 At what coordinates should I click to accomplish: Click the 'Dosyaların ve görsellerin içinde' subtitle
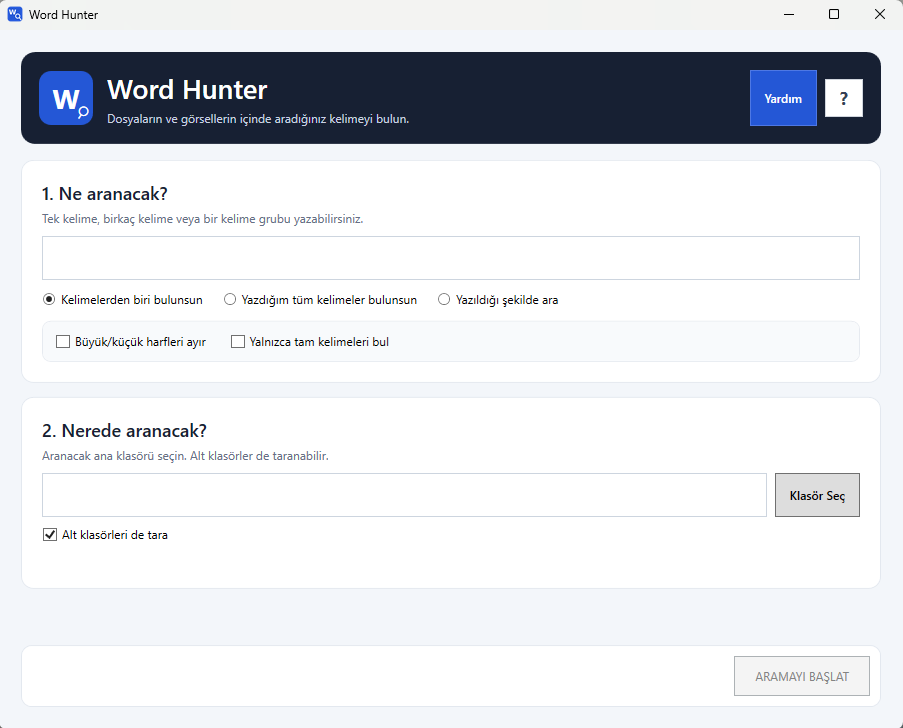[x=258, y=119]
